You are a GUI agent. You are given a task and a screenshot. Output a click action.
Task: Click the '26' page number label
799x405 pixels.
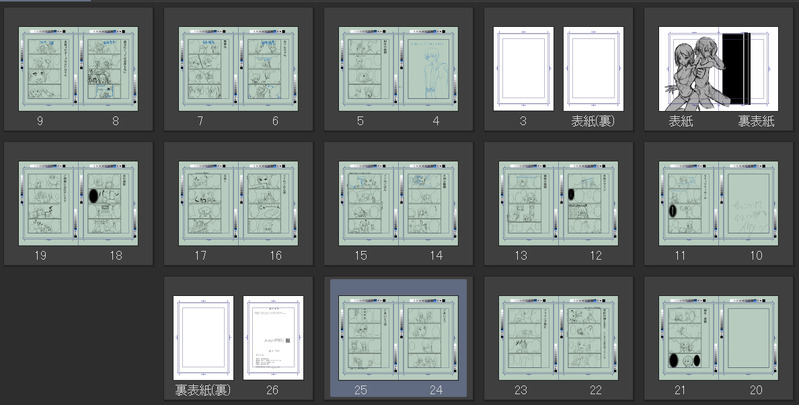pyautogui.click(x=272, y=390)
